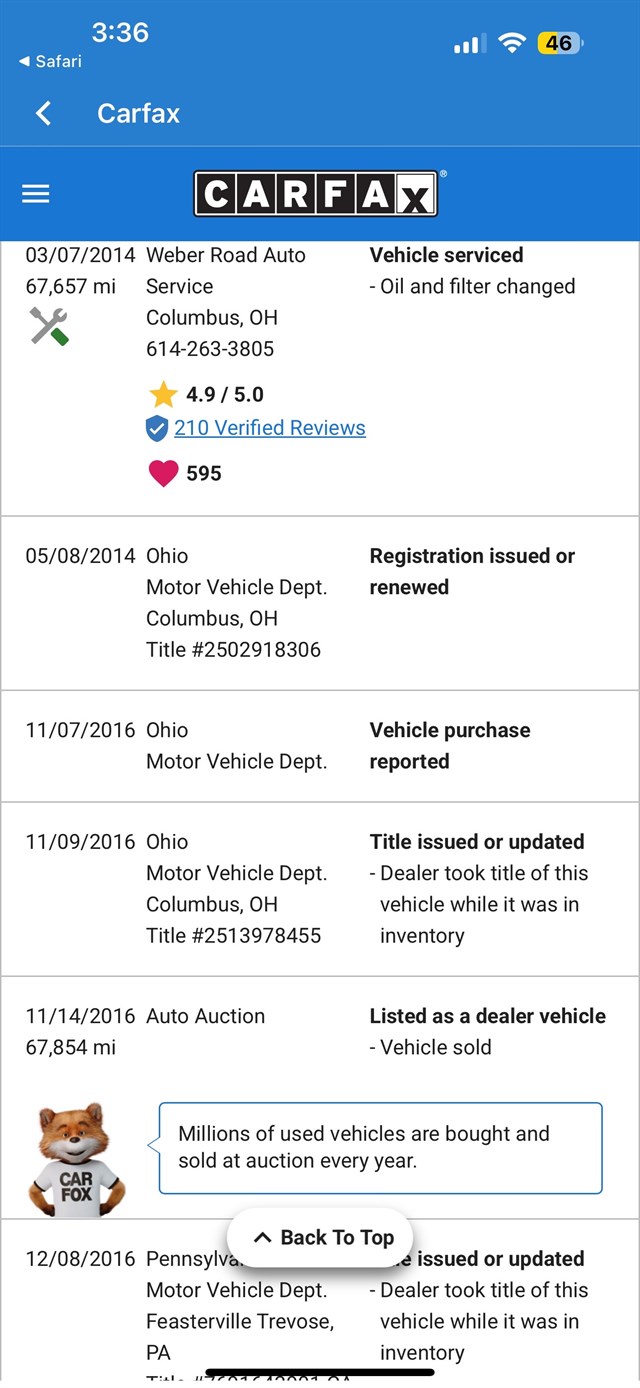Image resolution: width=640 pixels, height=1388 pixels.
Task: Tap the blue verified shield icon
Action: (x=157, y=429)
